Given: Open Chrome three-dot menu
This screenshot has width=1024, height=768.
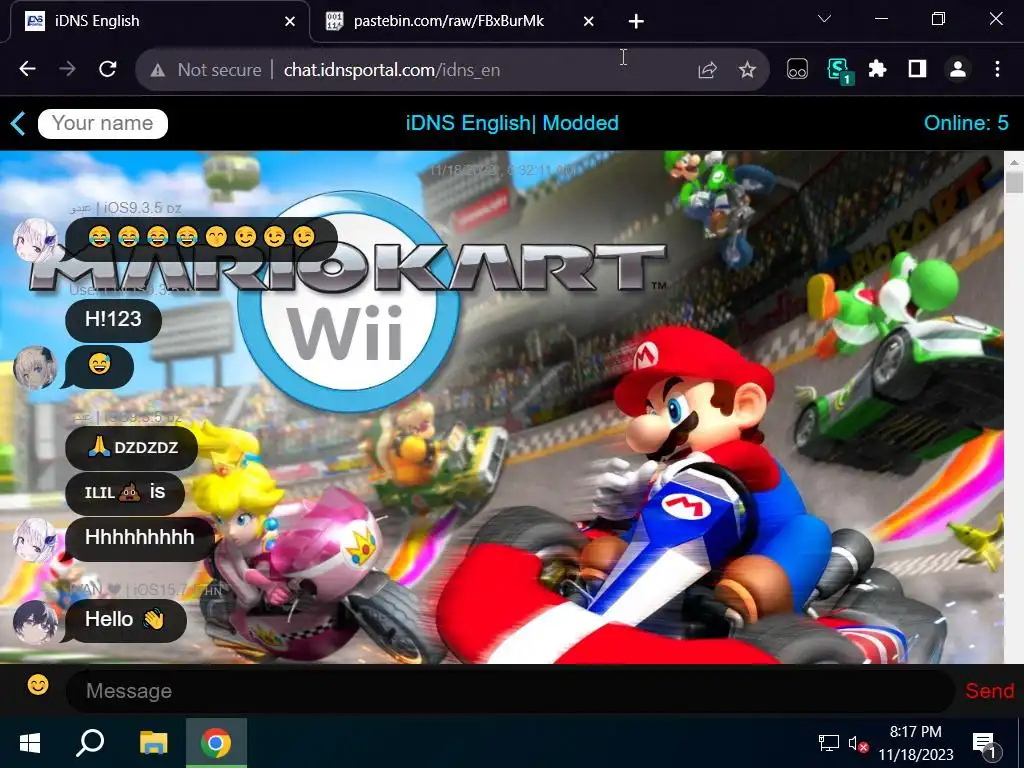Looking at the screenshot, I should 997,69.
